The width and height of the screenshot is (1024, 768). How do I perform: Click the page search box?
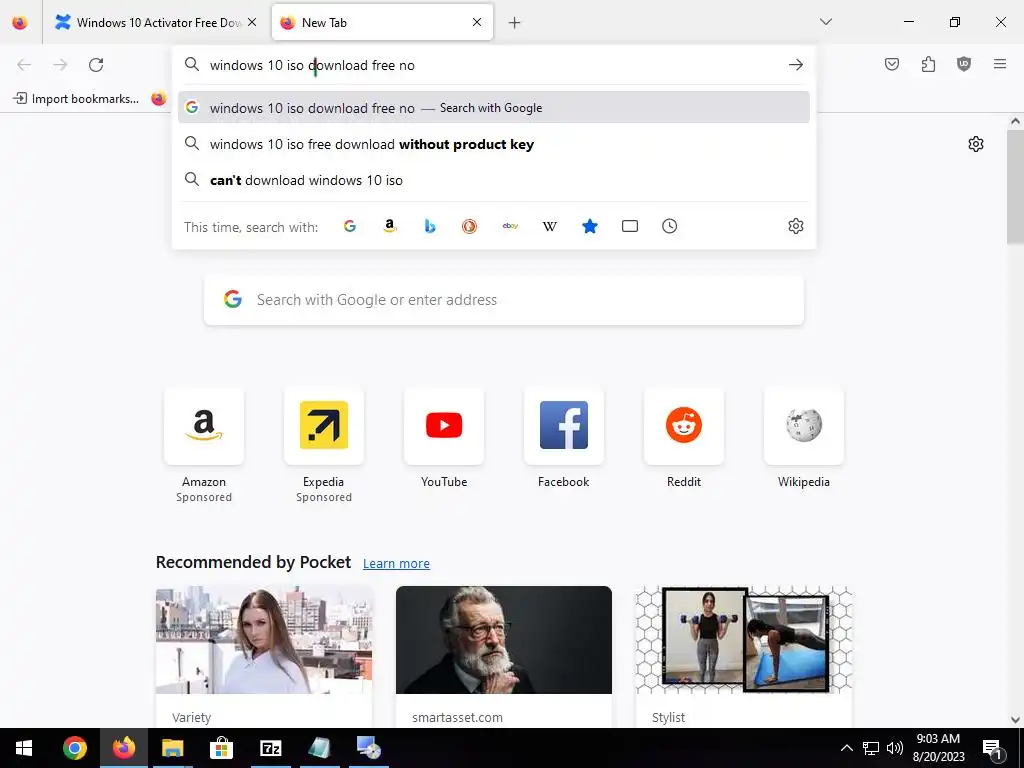[x=504, y=300]
